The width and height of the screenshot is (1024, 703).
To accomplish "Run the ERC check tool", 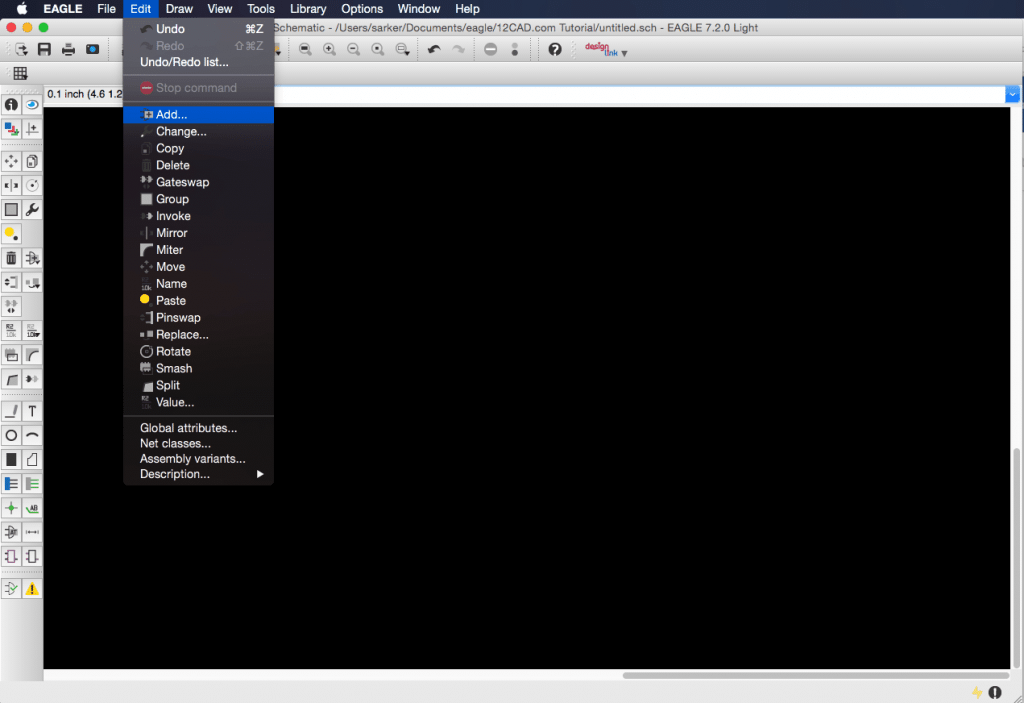I will pyautogui.click(x=10, y=588).
